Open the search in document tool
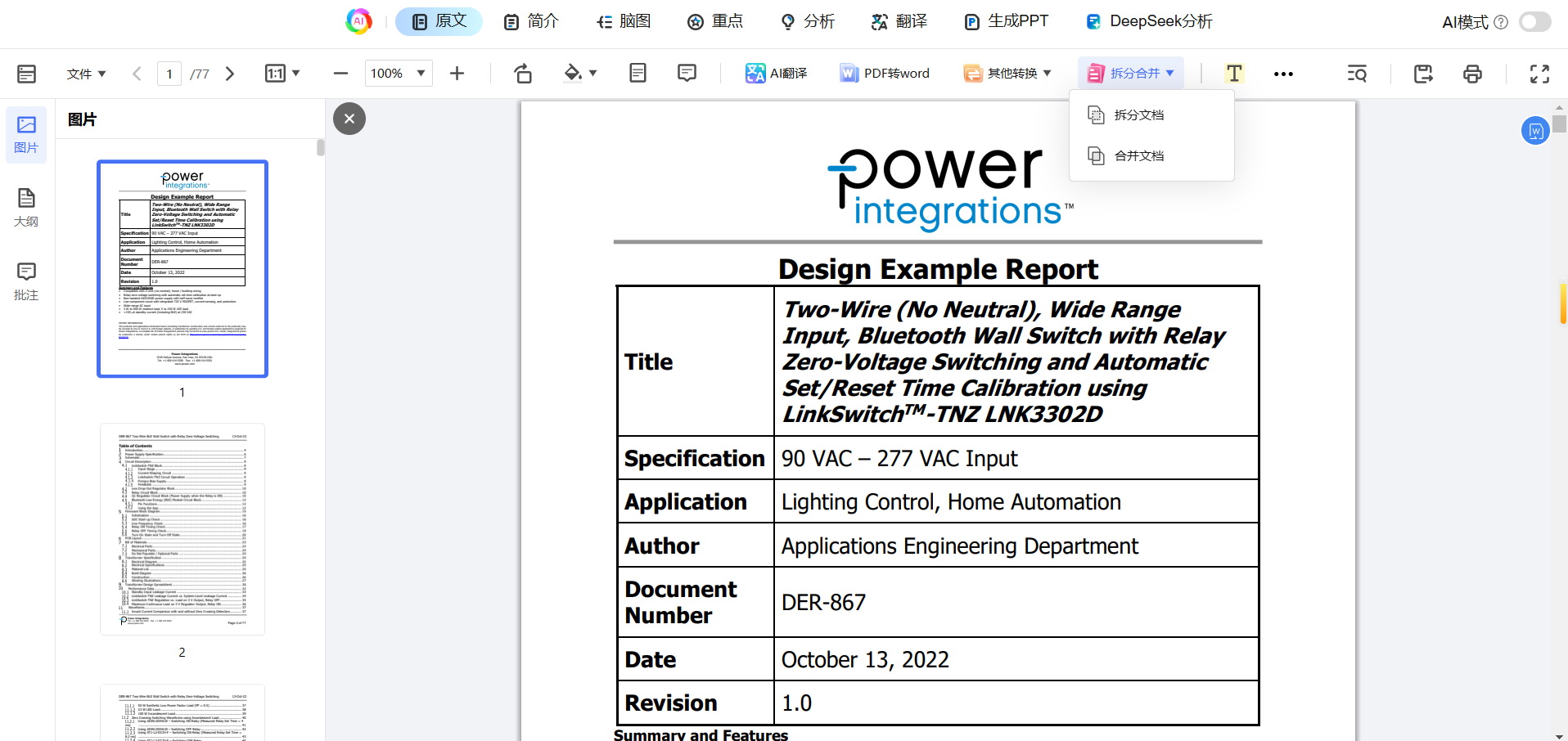The width and height of the screenshot is (1568, 741). (x=1357, y=74)
